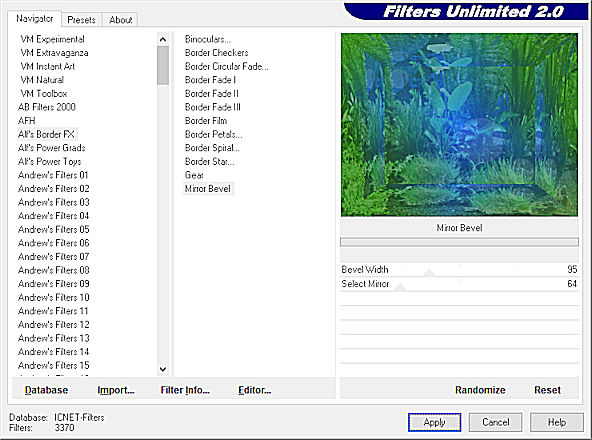
Task: Select VM Experimental category
Action: pos(52,39)
